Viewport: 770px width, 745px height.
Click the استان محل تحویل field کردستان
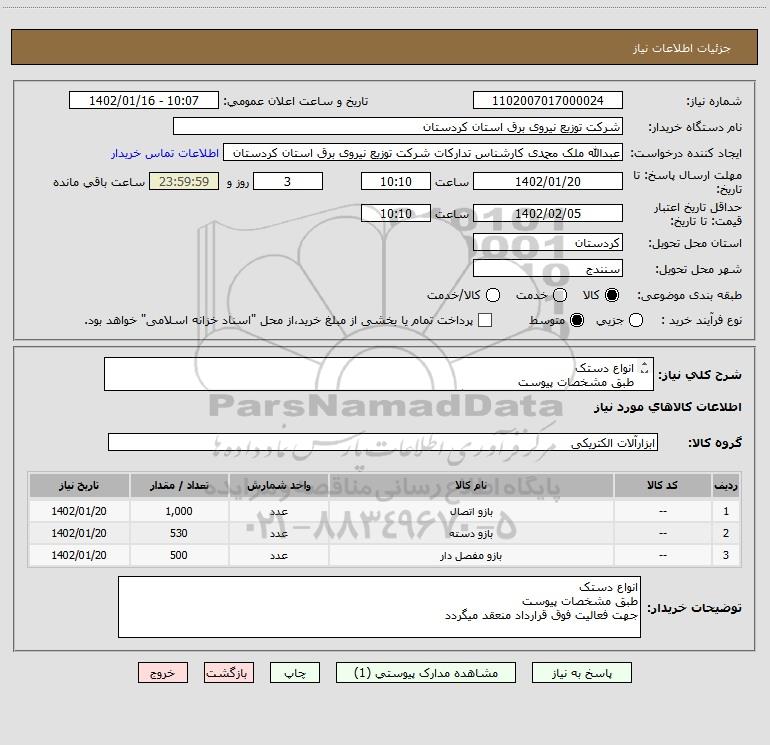[548, 243]
